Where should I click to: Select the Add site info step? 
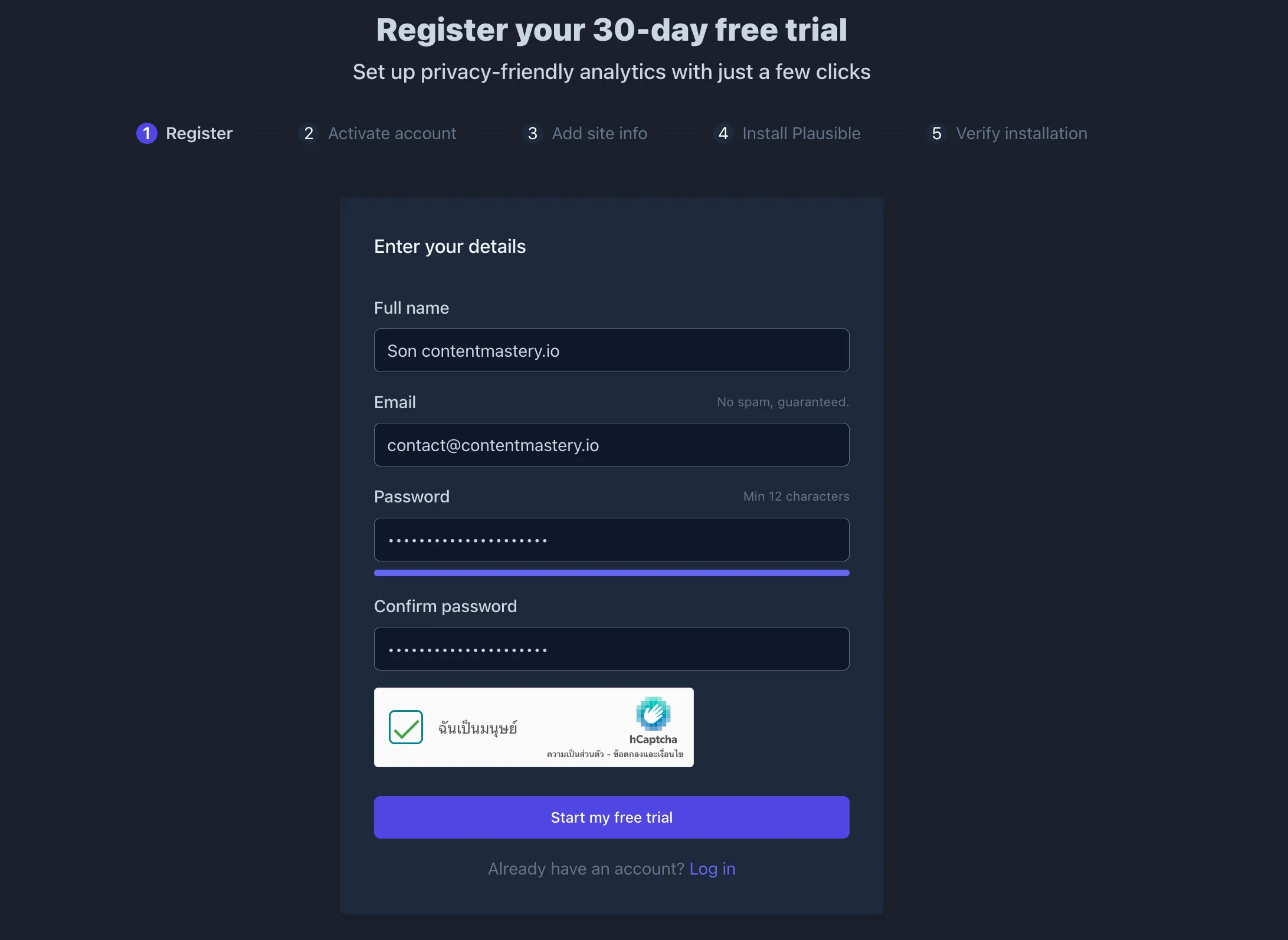(599, 133)
